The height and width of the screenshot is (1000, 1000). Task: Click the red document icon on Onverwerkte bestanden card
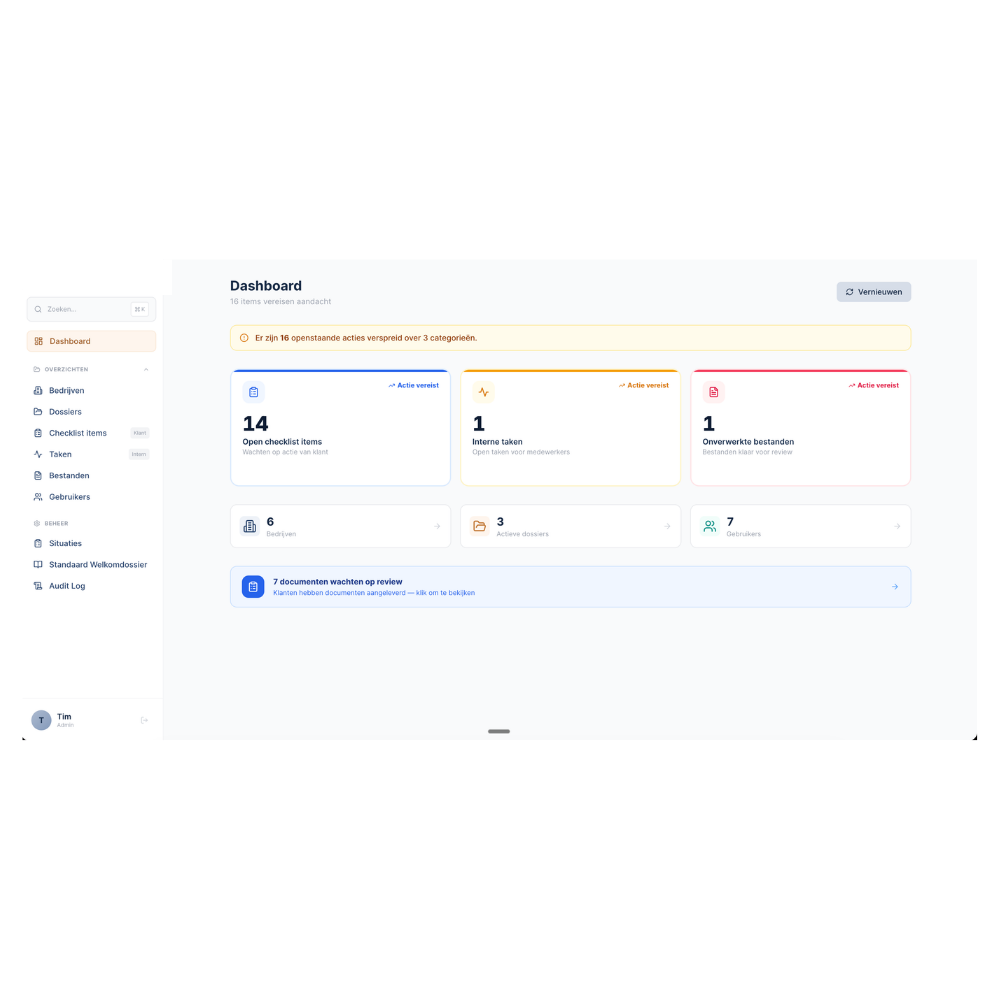point(714,392)
